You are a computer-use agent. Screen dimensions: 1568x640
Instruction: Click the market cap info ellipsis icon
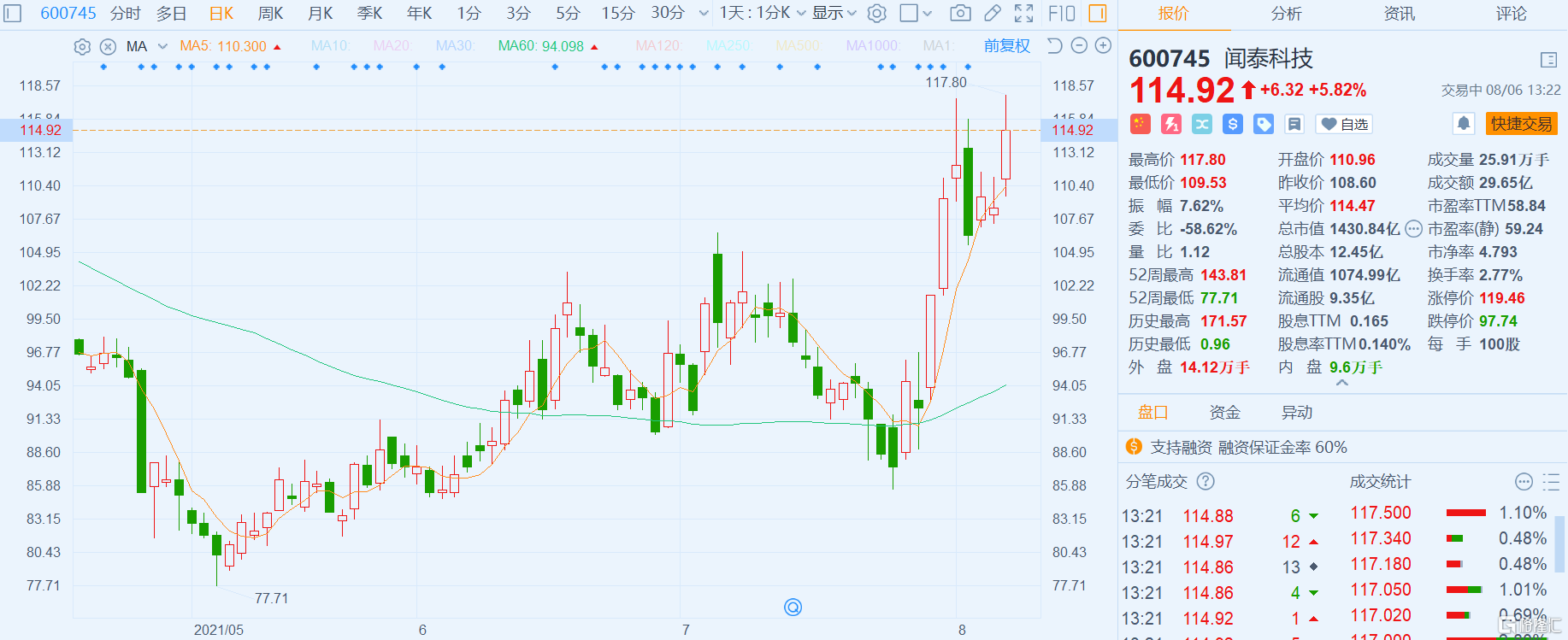[x=1413, y=228]
